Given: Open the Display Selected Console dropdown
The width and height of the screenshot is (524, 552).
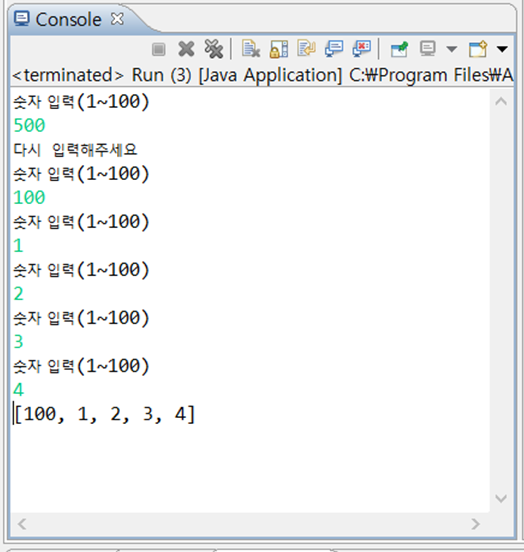Looking at the screenshot, I should coord(451,49).
